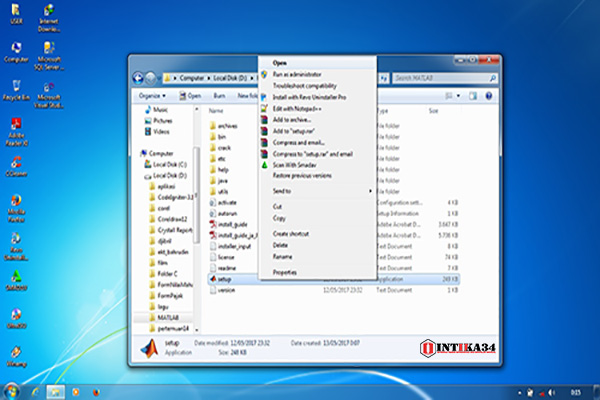Sort by the Size column header
Viewport: 600px width, 400px height.
[x=433, y=111]
